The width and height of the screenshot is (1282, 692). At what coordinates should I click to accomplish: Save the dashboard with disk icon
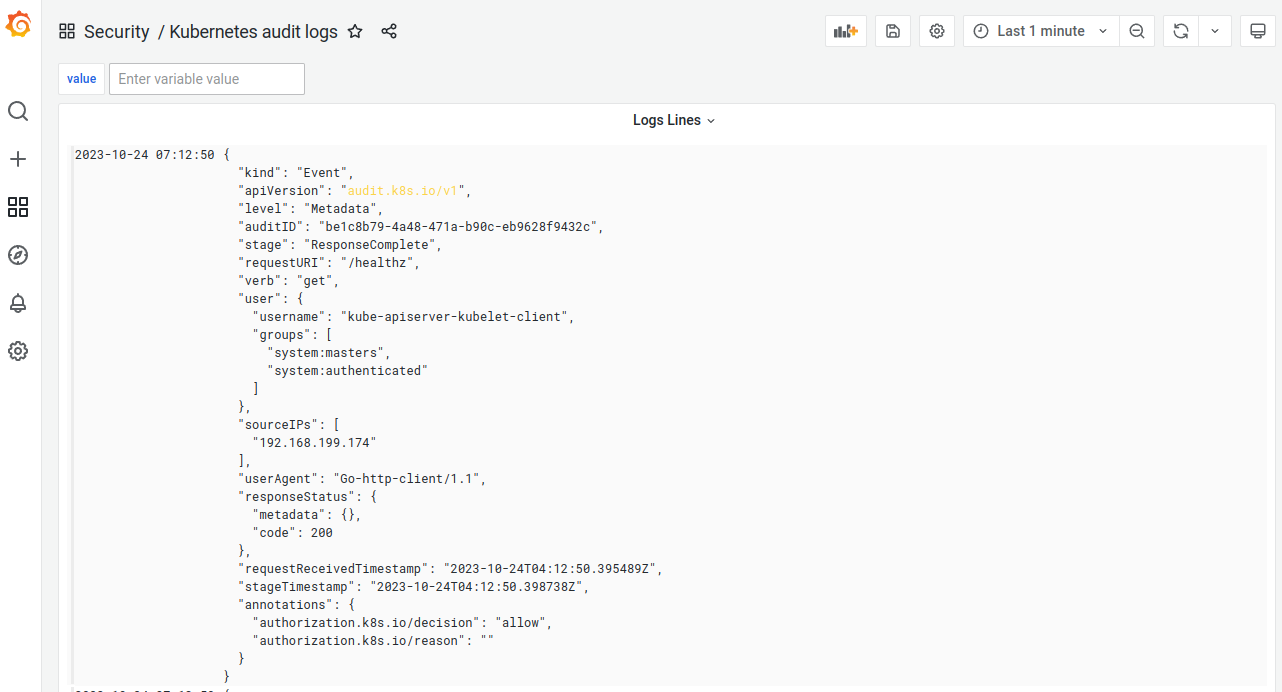click(893, 31)
